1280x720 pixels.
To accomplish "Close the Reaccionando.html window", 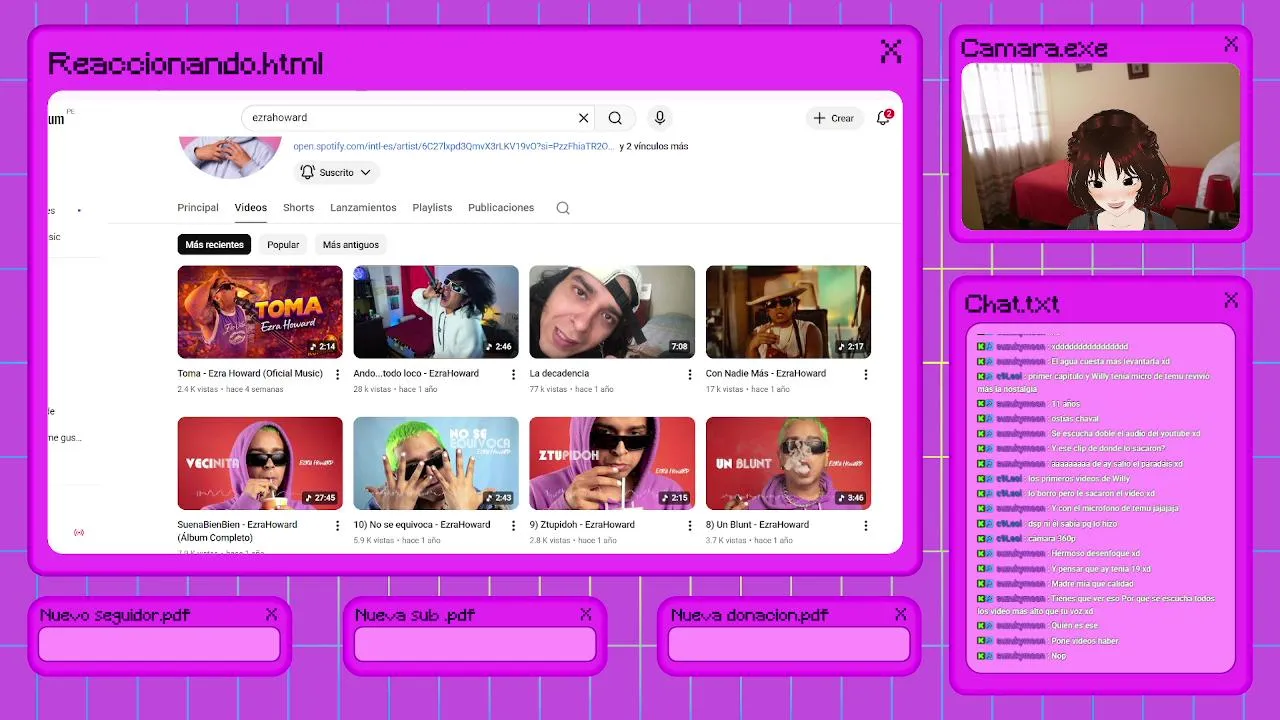I will click(891, 51).
